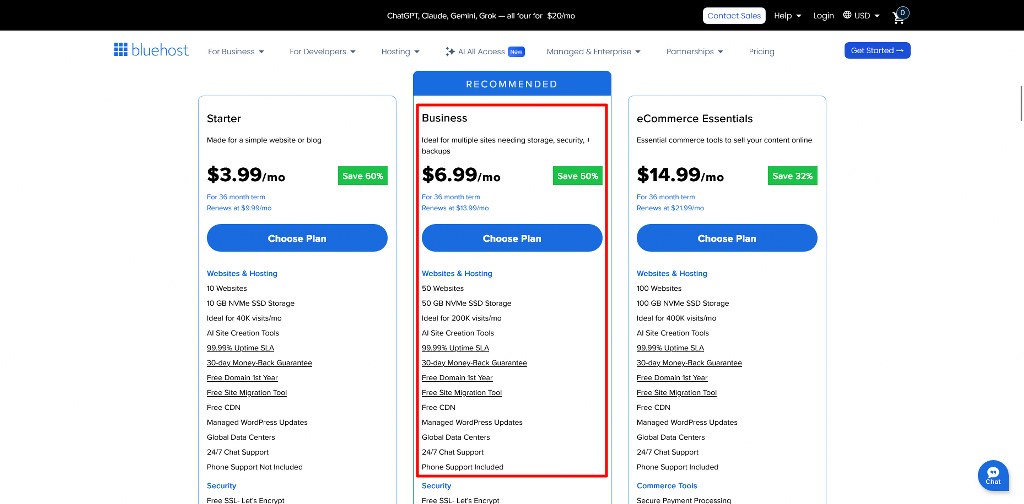Click the Get Started button
Image resolution: width=1024 pixels, height=504 pixels.
tap(877, 50)
